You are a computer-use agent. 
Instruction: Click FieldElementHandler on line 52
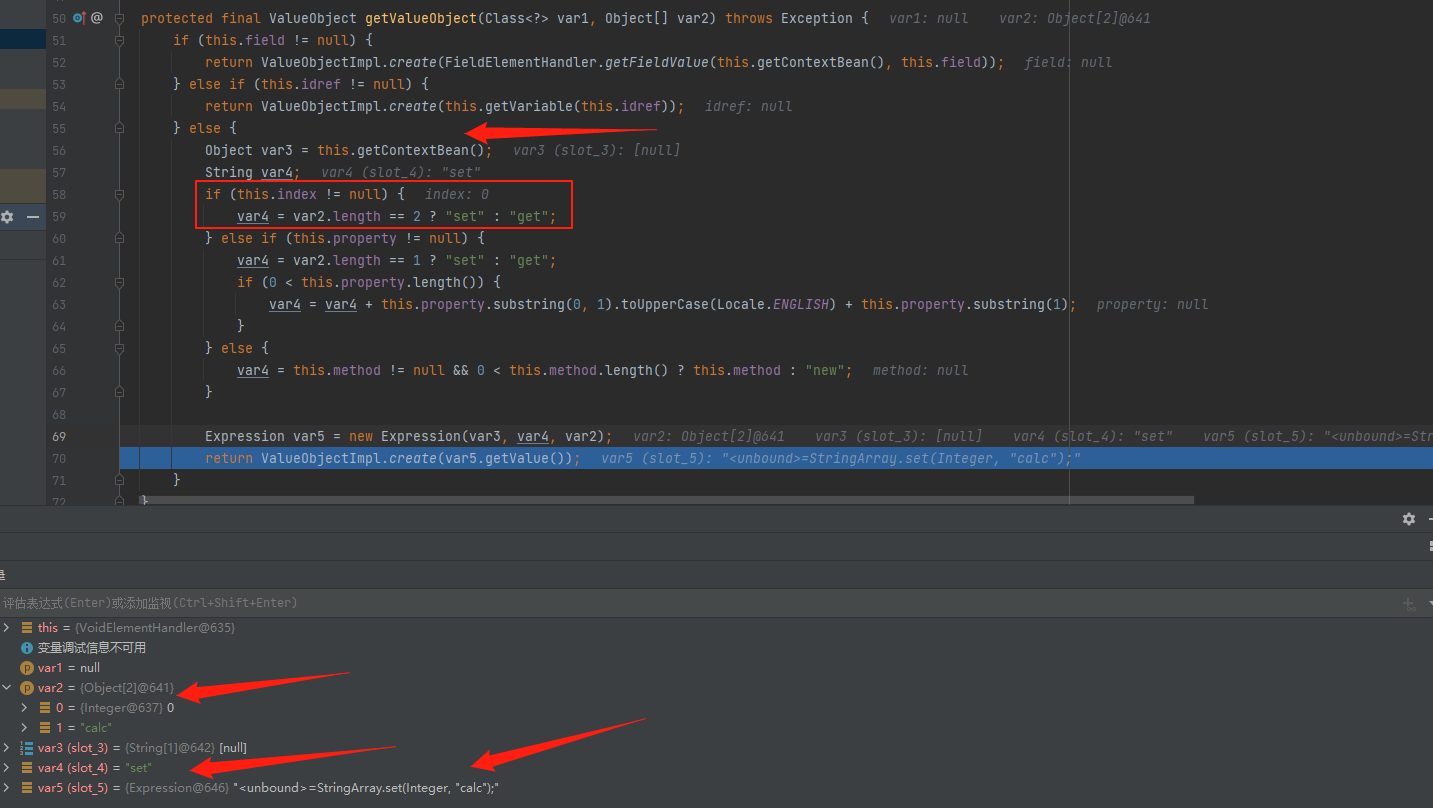pyautogui.click(x=521, y=62)
